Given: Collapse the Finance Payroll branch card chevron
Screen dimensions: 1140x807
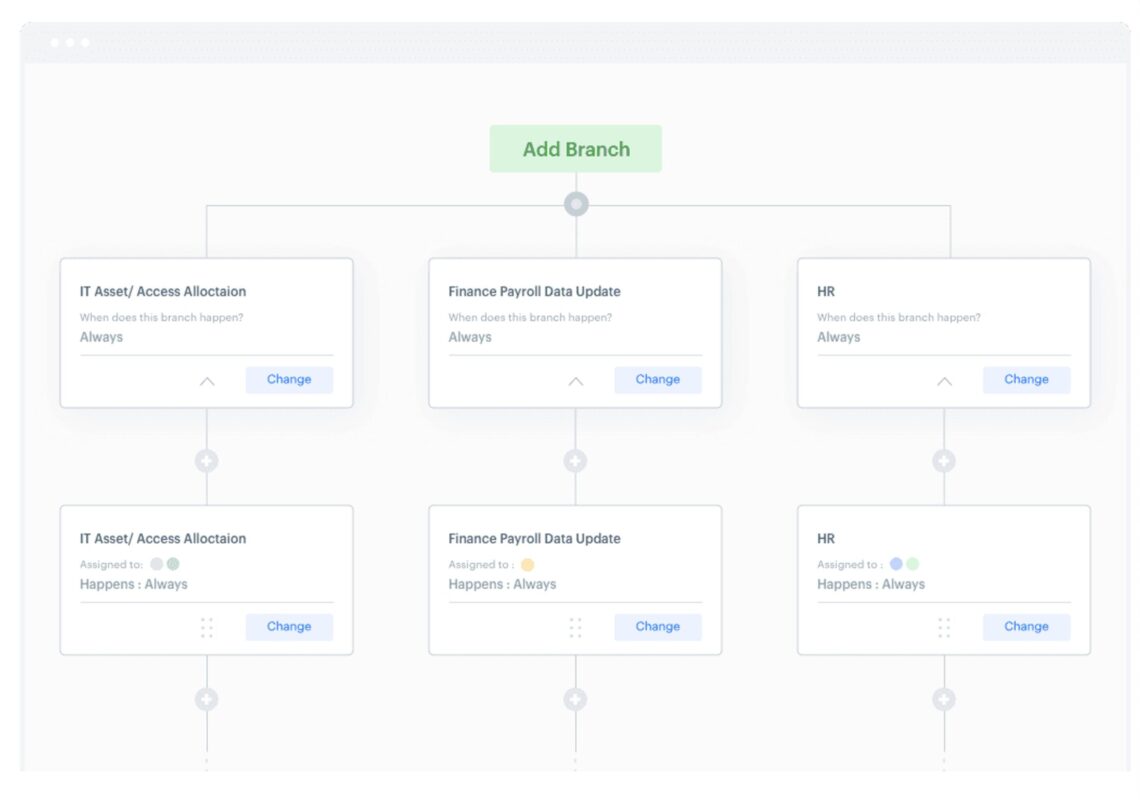Looking at the screenshot, I should (x=575, y=381).
